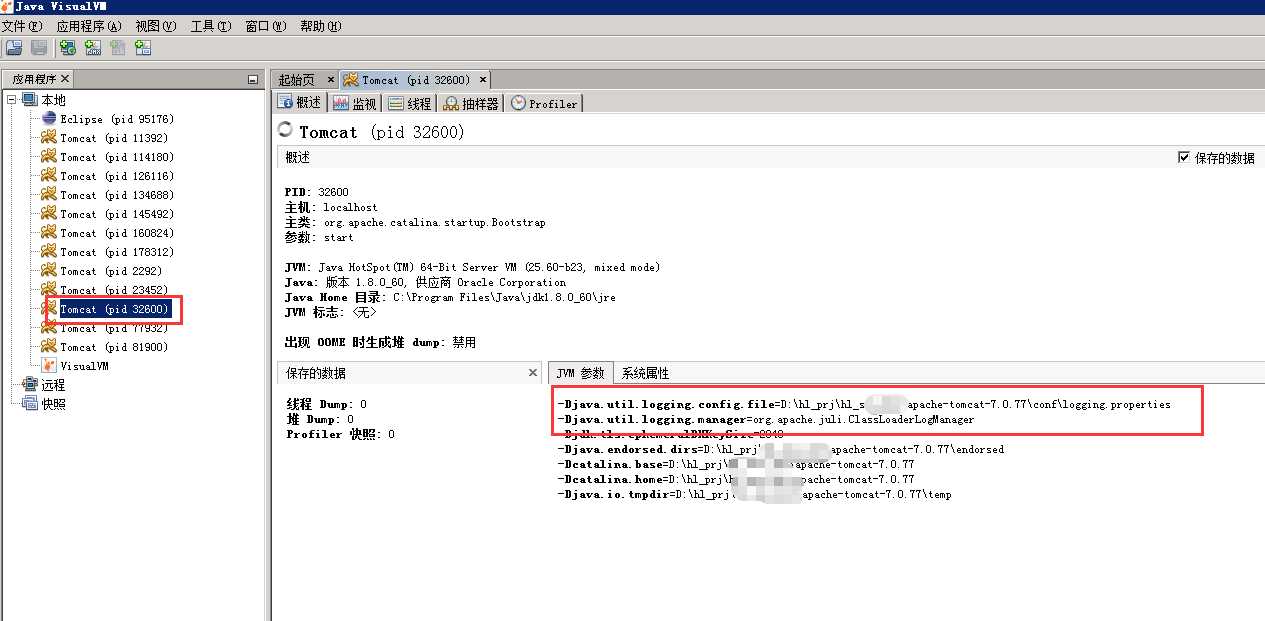
Task: Switch to the 线程 subtab
Action: 410,103
